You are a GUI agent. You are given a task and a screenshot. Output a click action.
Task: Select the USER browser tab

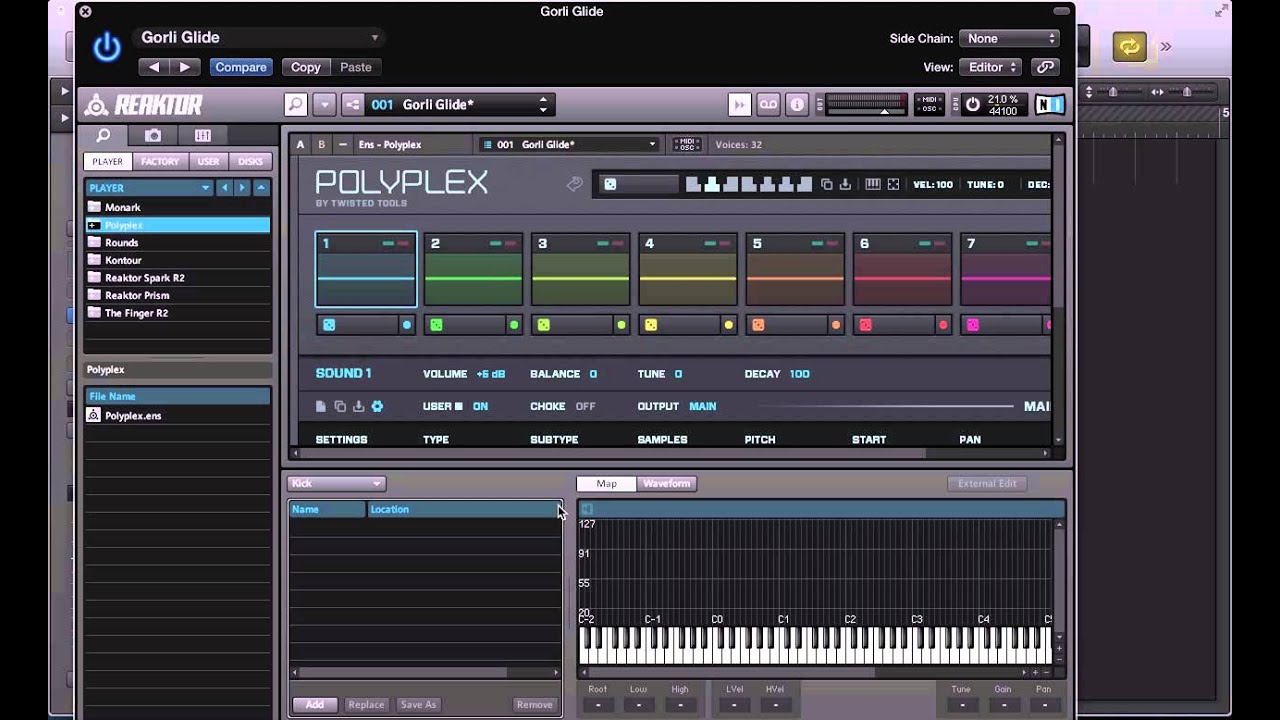208,161
